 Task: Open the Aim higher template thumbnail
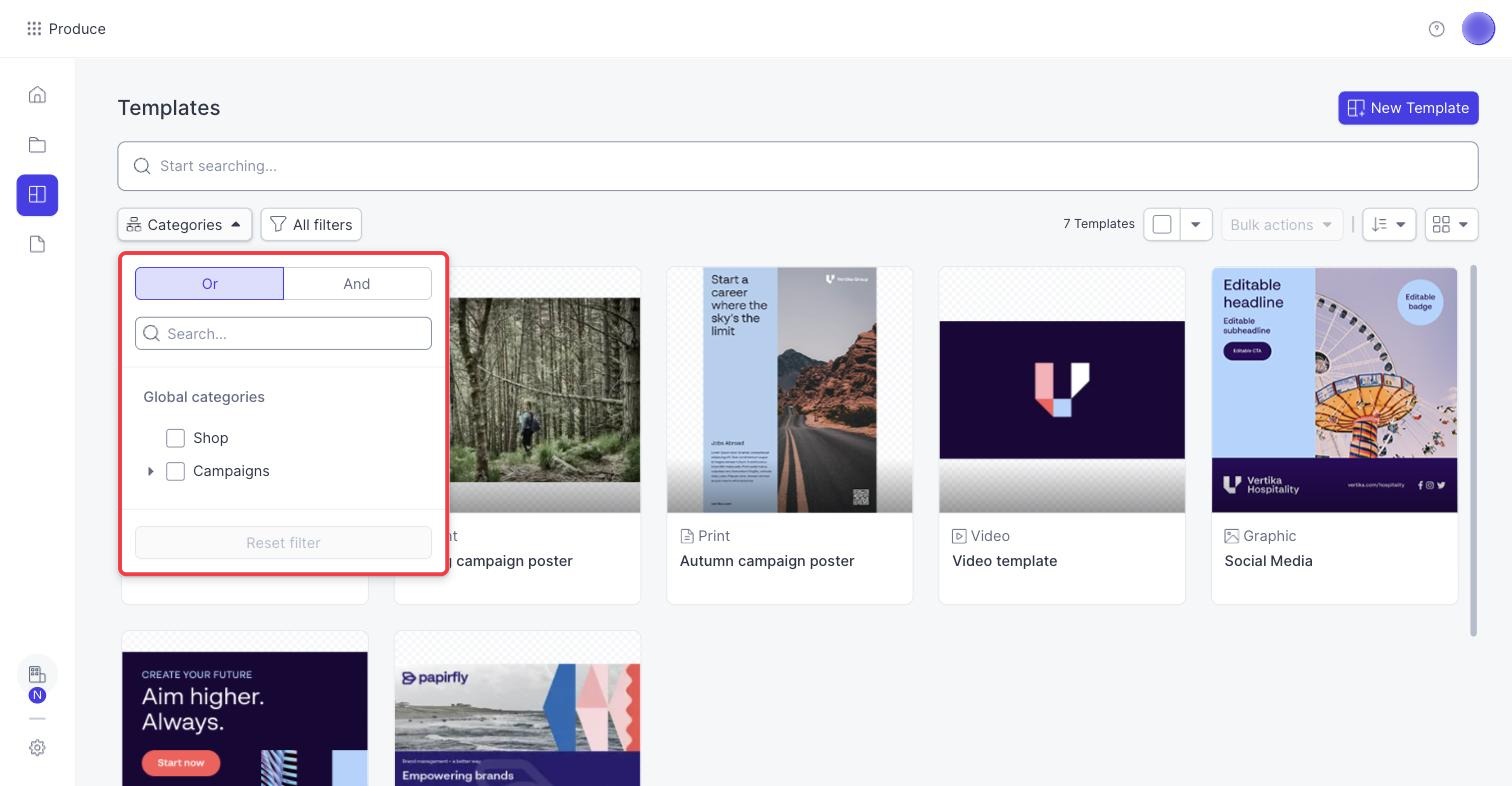(x=245, y=709)
